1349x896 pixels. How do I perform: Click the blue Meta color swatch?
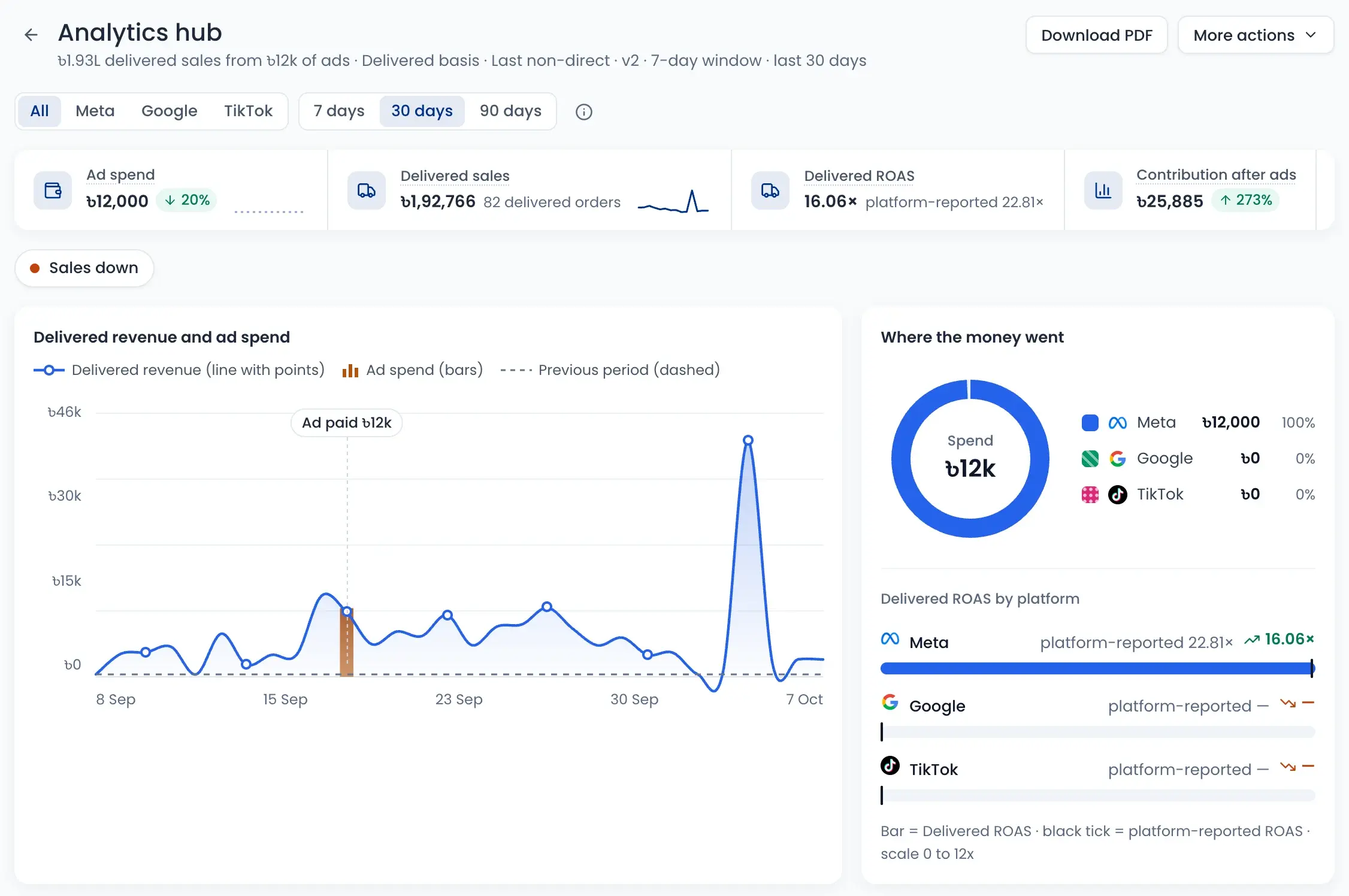point(1090,423)
